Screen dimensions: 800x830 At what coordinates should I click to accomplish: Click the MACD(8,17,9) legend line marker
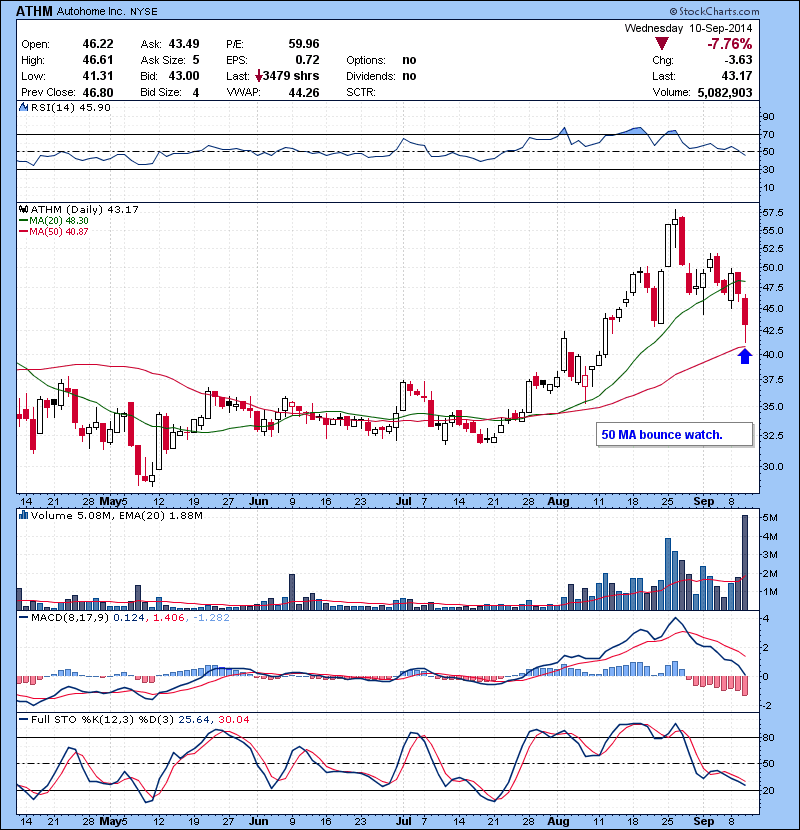[23, 618]
